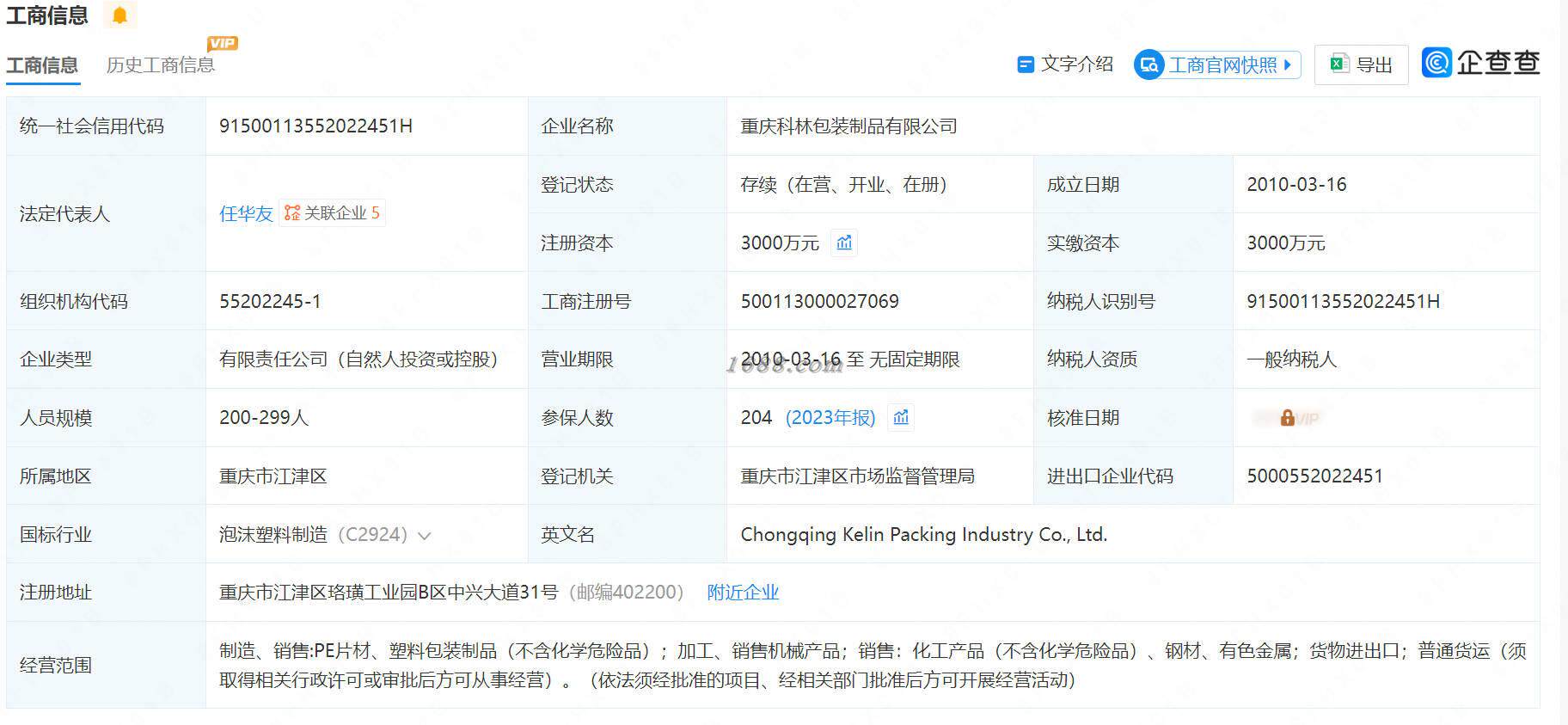Click the company name 重庆科林包装制品有限公司

coord(848,126)
